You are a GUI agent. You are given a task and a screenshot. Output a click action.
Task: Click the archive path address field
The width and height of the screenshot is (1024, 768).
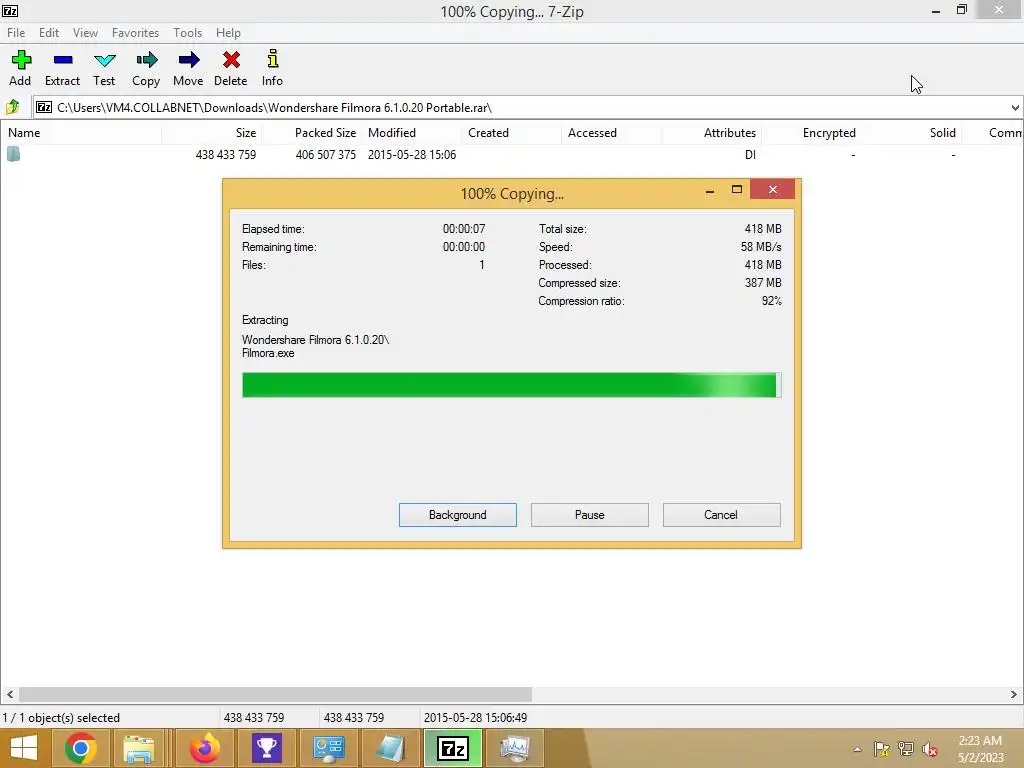click(x=520, y=107)
